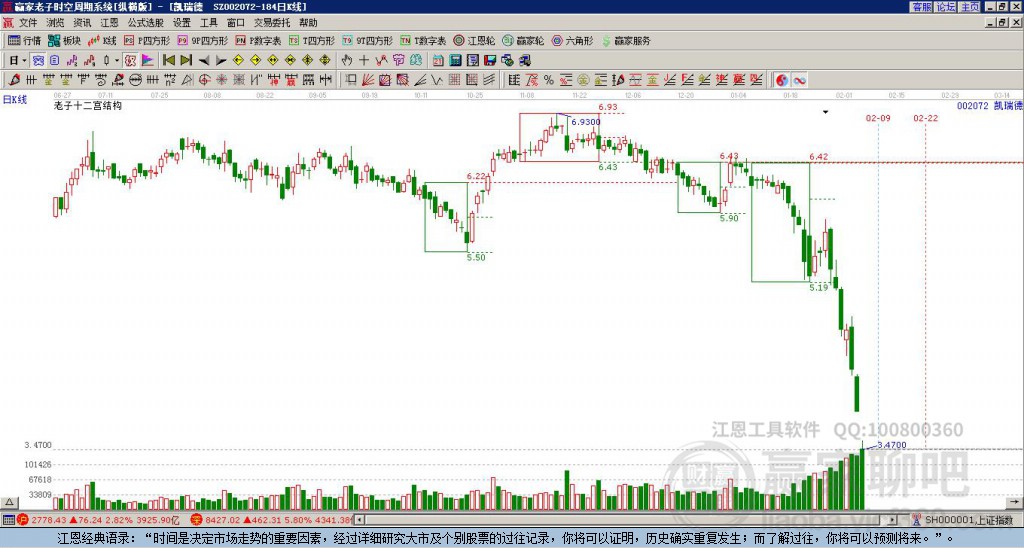Click the 论坛 forum button
The height and width of the screenshot is (548, 1024).
(x=945, y=7)
